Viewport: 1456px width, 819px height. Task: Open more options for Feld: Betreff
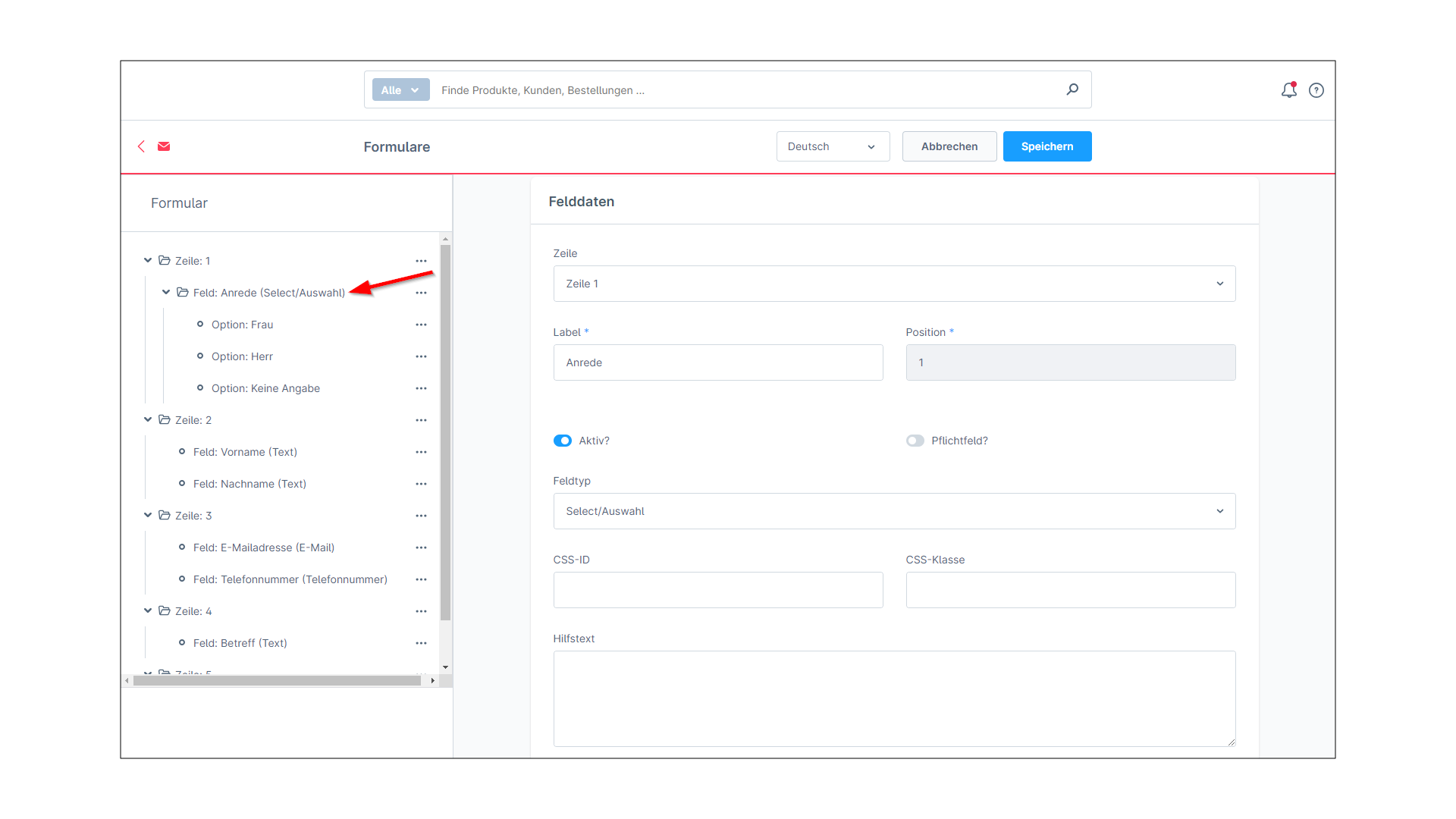click(421, 643)
